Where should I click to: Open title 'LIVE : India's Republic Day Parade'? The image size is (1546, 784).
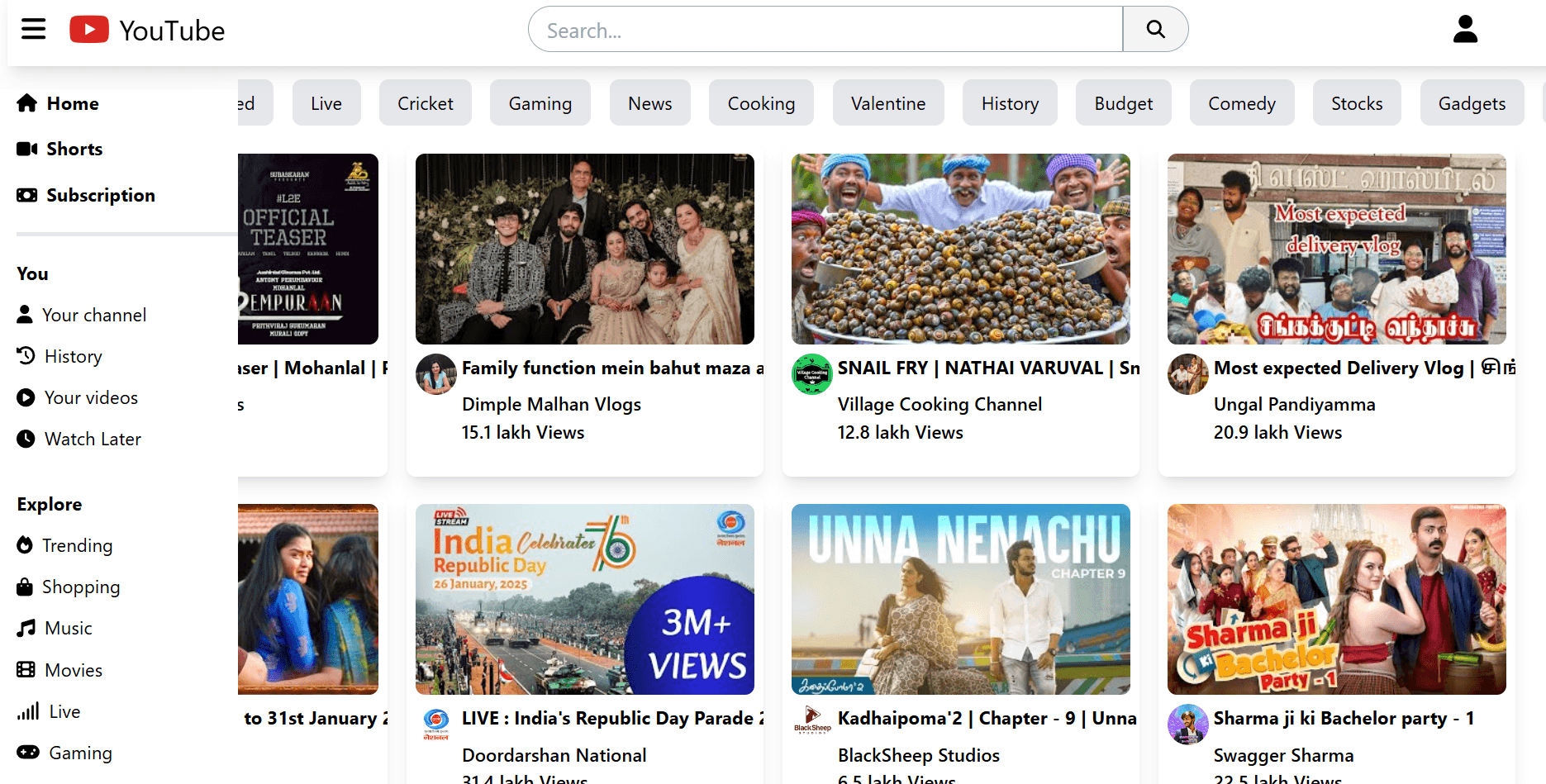(612, 718)
